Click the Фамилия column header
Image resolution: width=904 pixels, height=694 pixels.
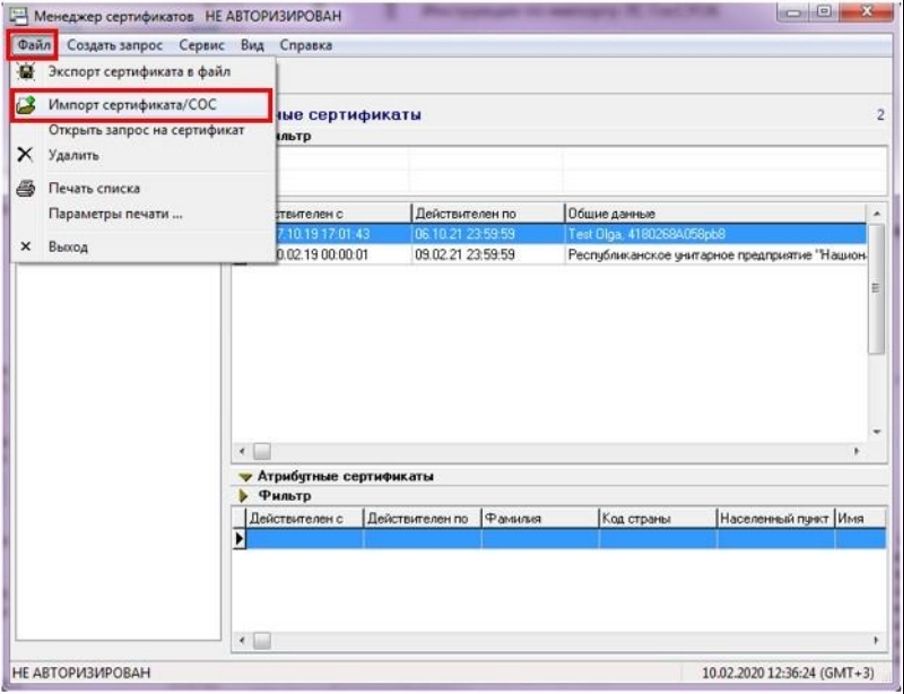[x=539, y=518]
